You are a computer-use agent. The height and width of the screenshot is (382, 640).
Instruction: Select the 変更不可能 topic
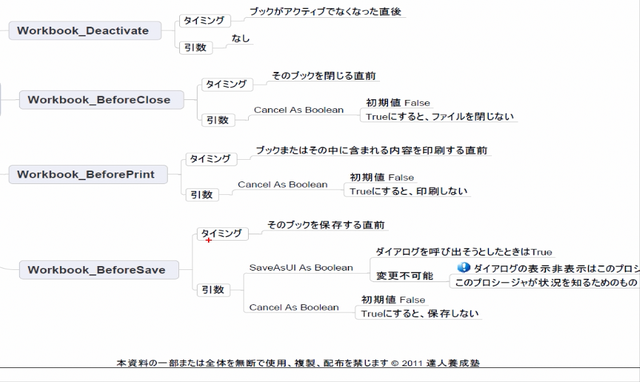(404, 276)
